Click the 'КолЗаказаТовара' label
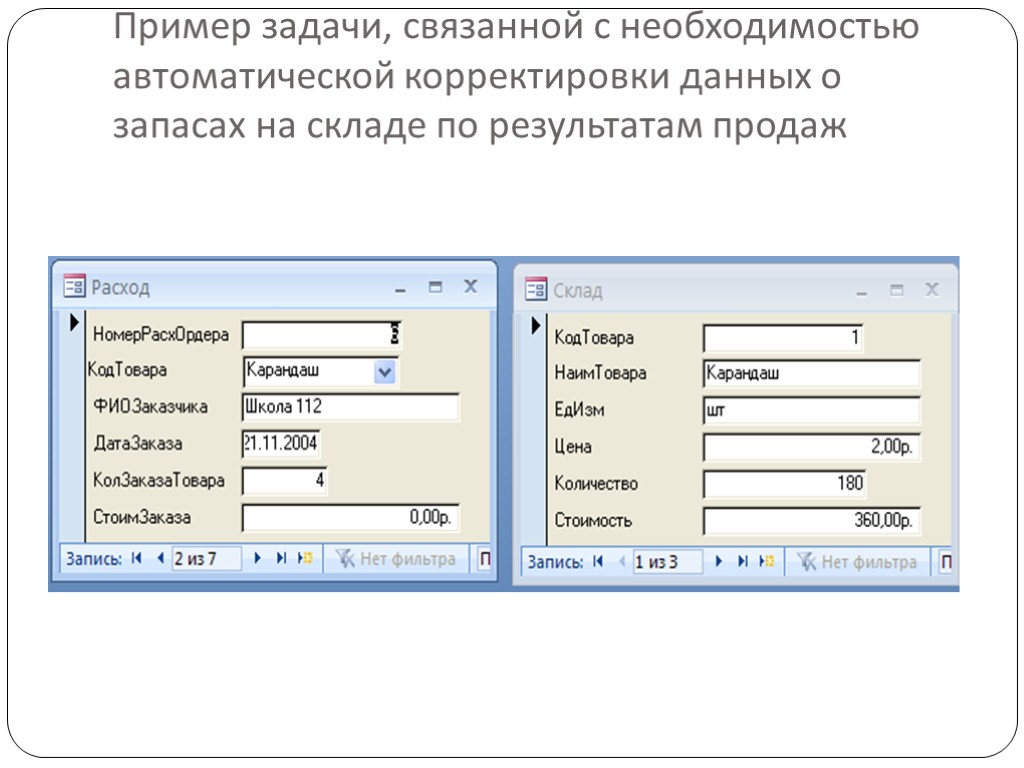This screenshot has height=768, width=1024. pyautogui.click(x=159, y=481)
